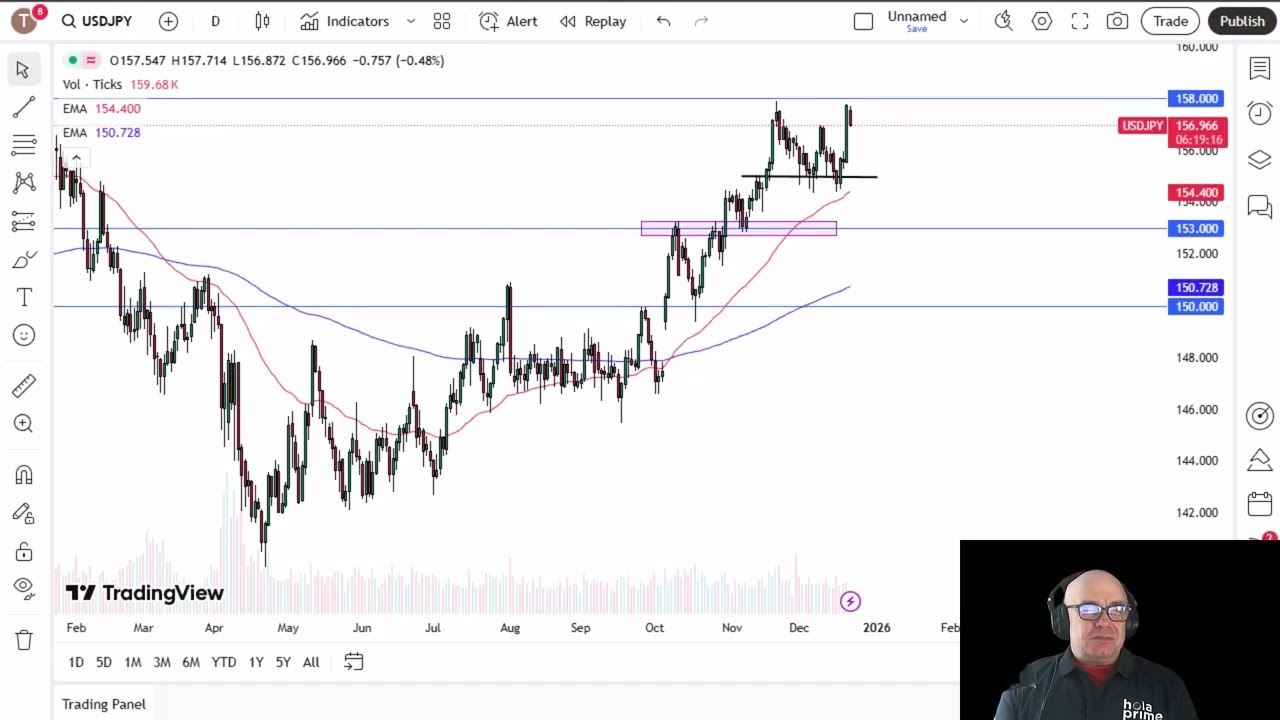Toggle lock all drawing tools

(x=24, y=552)
